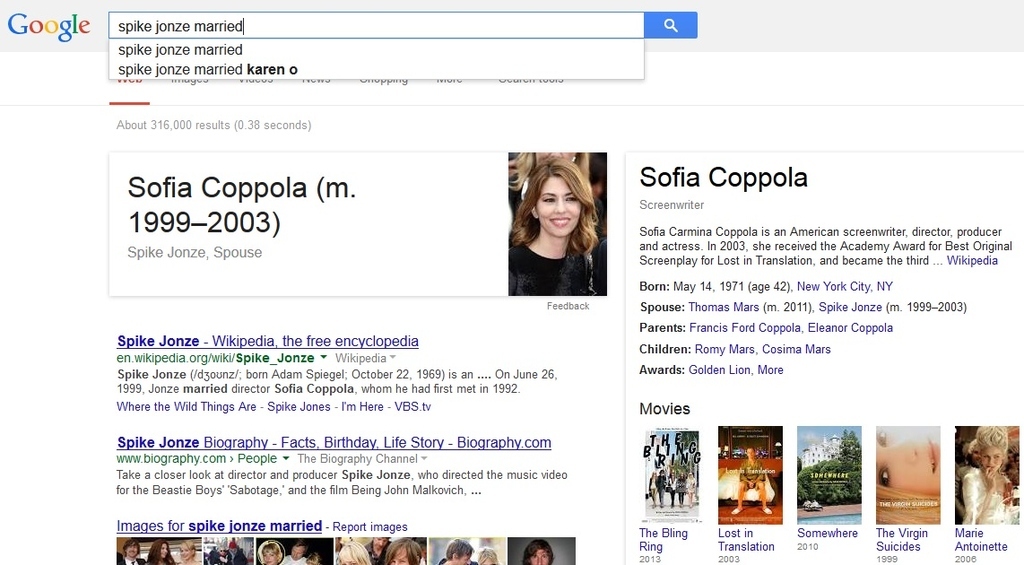Open Thomas Mars spouse link
The width and height of the screenshot is (1024, 565).
(724, 307)
